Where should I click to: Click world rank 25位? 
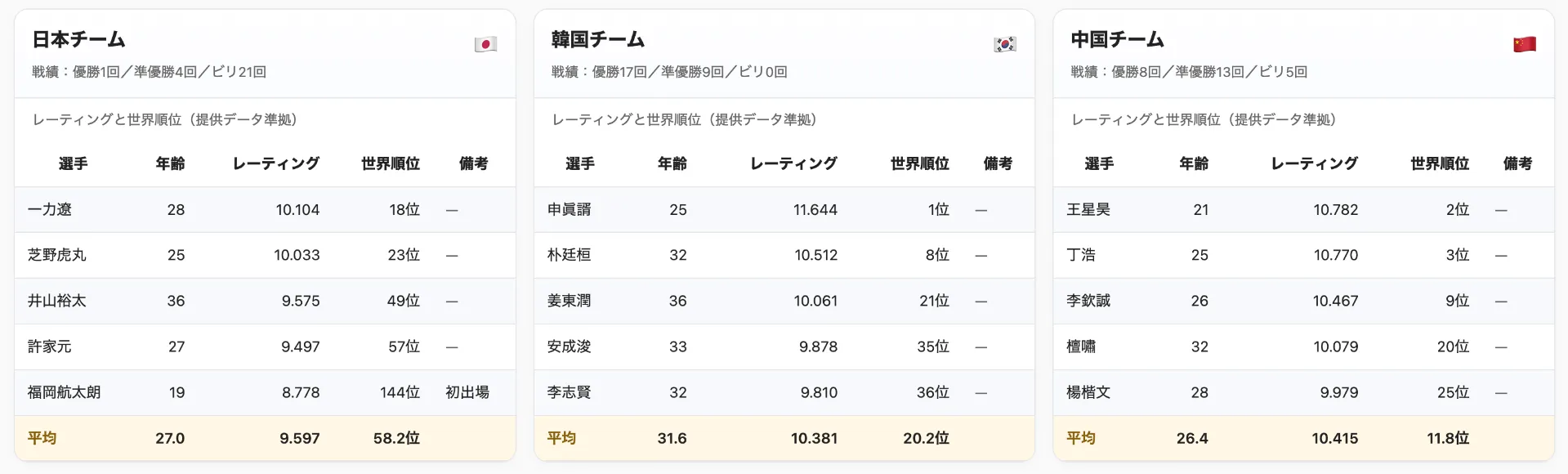click(x=1454, y=393)
